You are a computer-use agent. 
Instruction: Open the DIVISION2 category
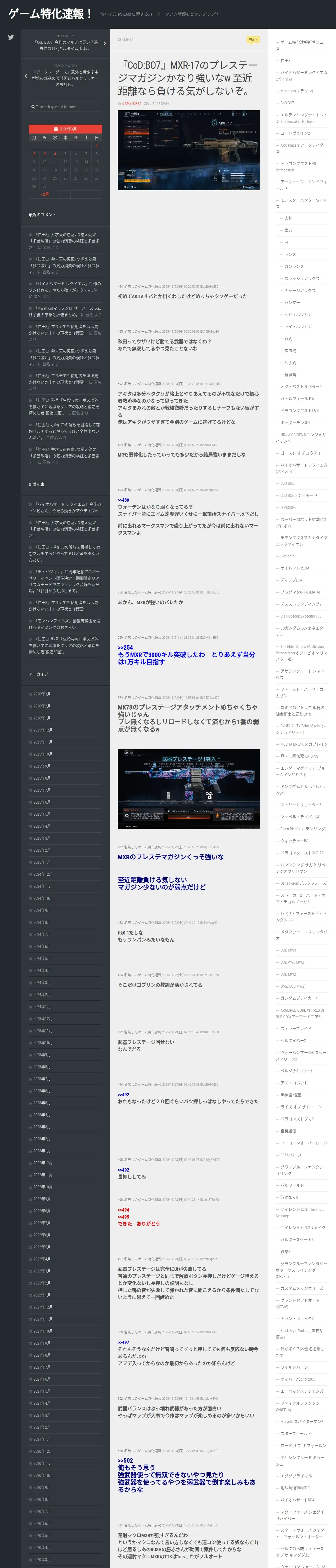(x=288, y=508)
